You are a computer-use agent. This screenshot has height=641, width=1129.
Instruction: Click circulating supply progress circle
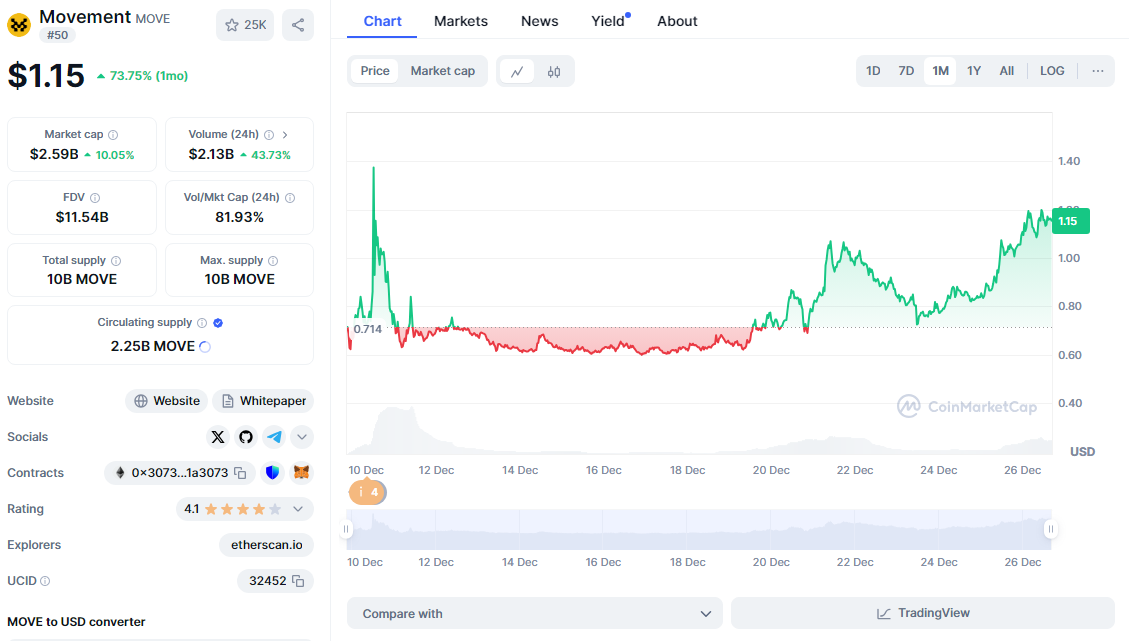tap(204, 346)
